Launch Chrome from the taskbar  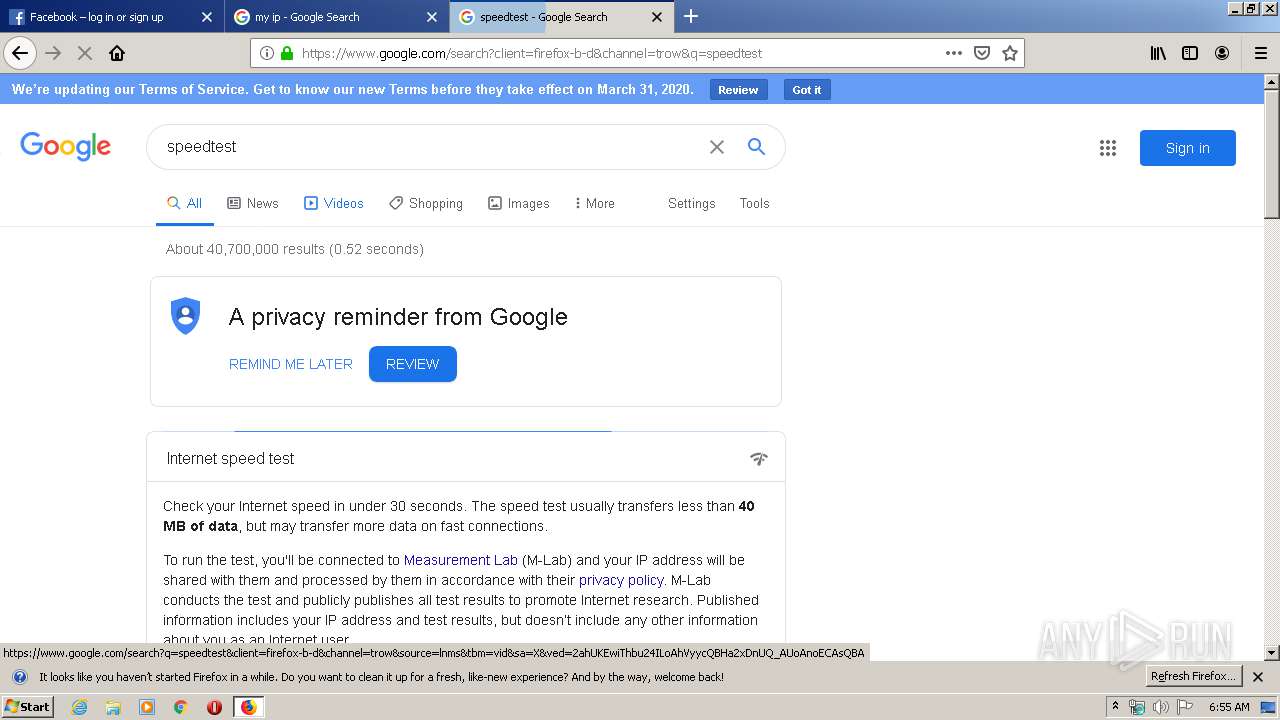pyautogui.click(x=180, y=707)
